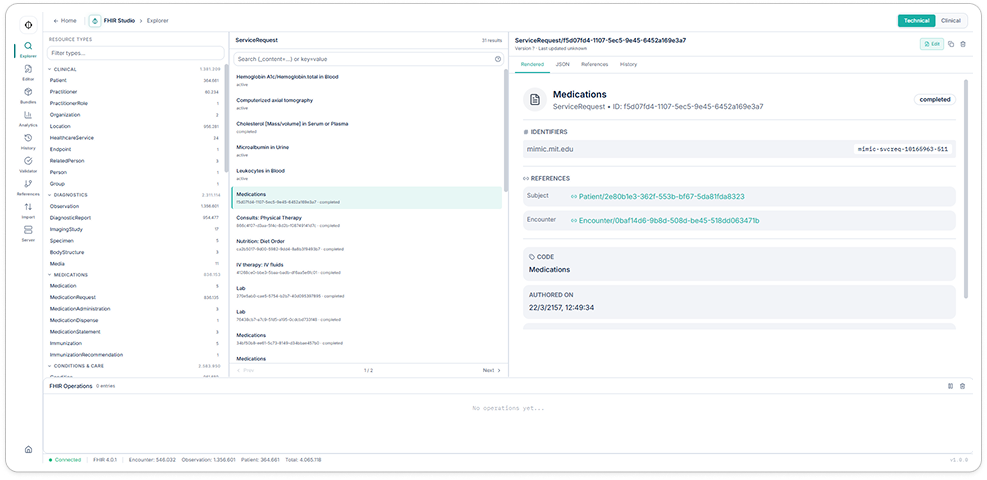Image resolution: width=987 pixels, height=480 pixels.
Task: Select the History detail tab
Action: (628, 64)
